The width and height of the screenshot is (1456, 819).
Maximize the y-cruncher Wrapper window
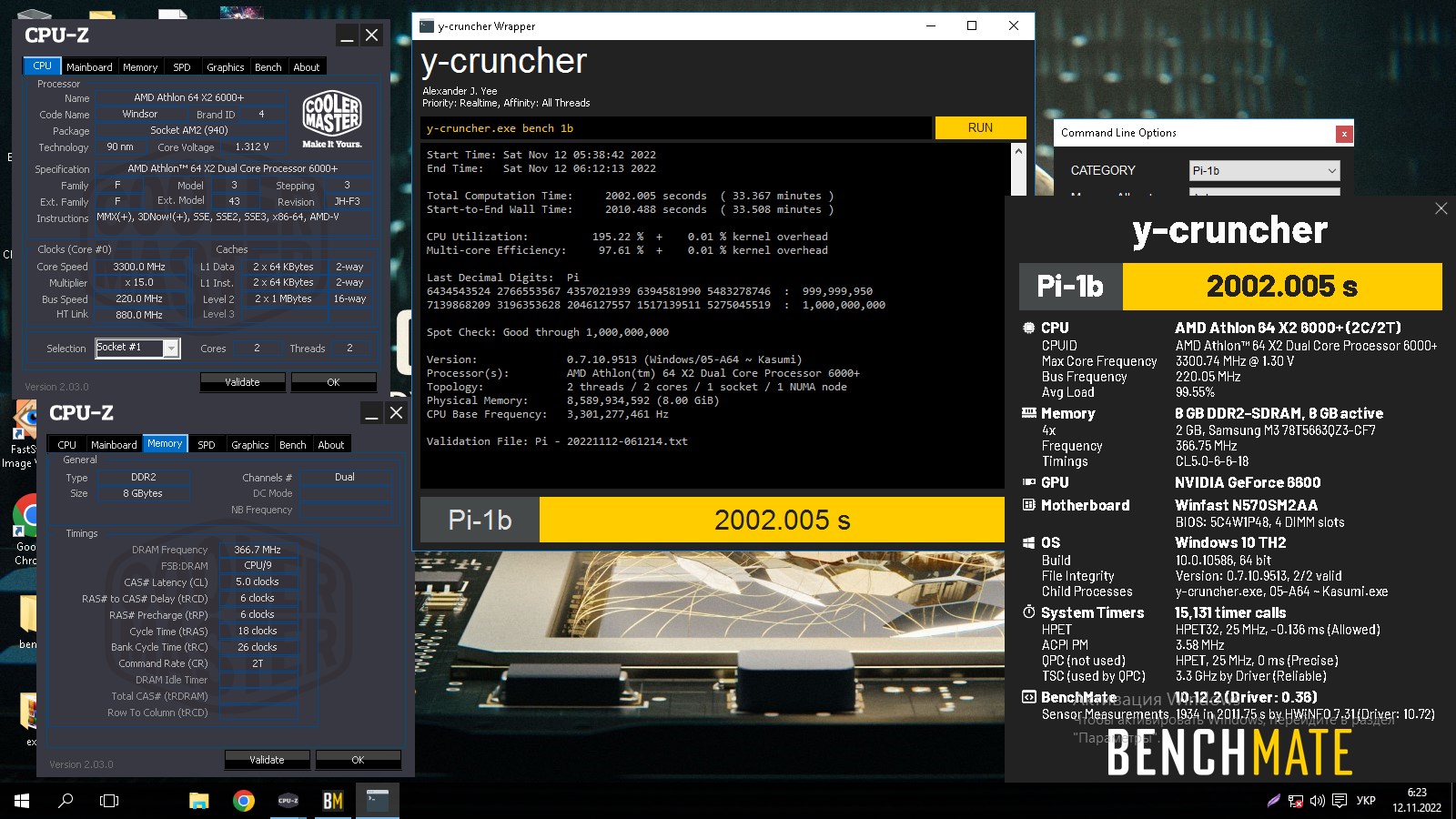972,25
